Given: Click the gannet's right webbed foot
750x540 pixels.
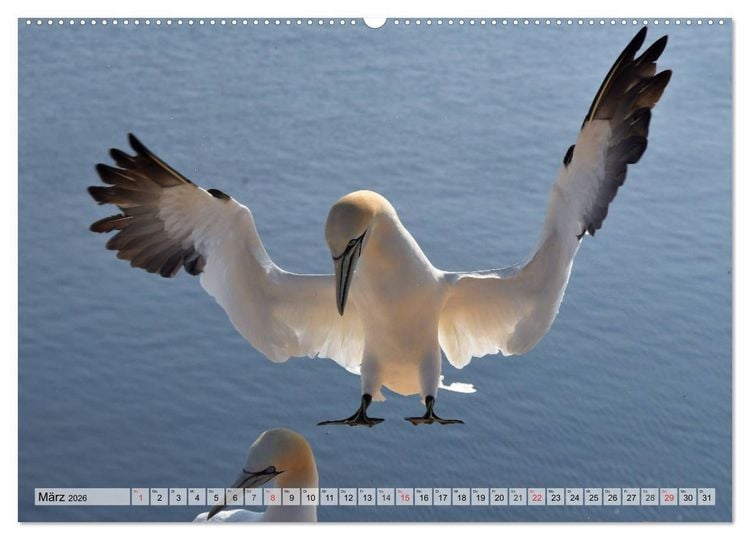Looking at the screenshot, I should coord(433,412).
